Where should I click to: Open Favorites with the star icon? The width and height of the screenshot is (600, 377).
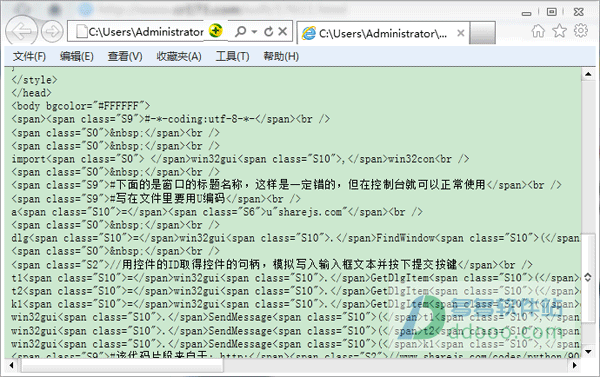pos(559,31)
